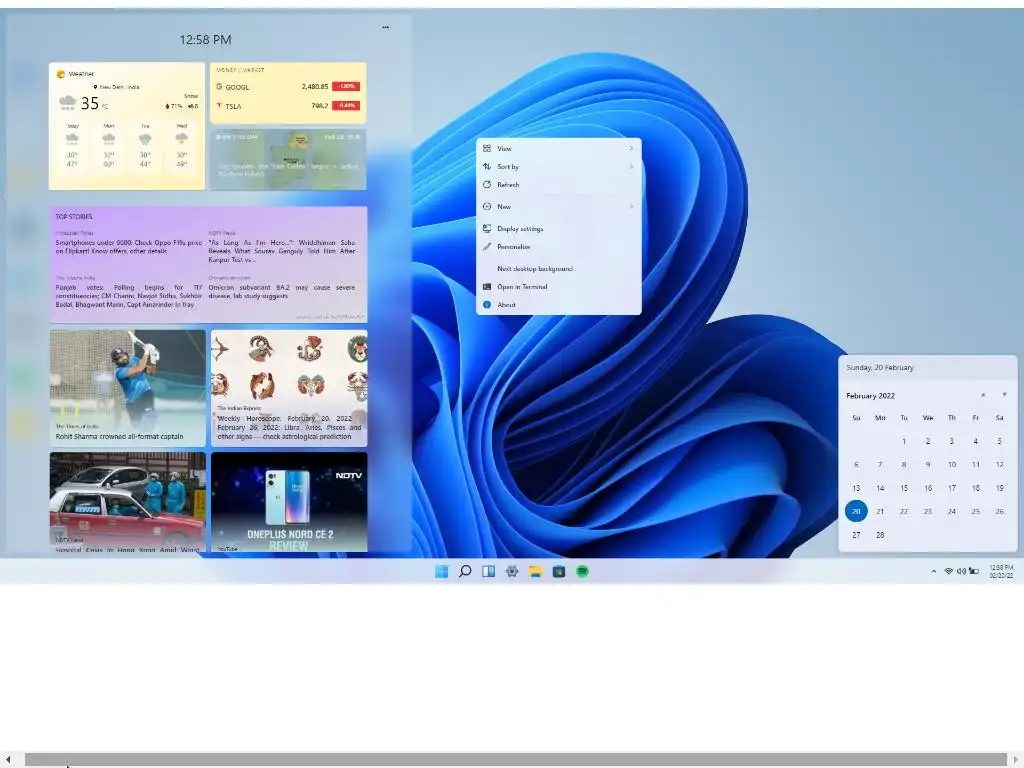This screenshot has width=1024, height=768.
Task: Open Sort by submenu in context menu
Action: [559, 167]
